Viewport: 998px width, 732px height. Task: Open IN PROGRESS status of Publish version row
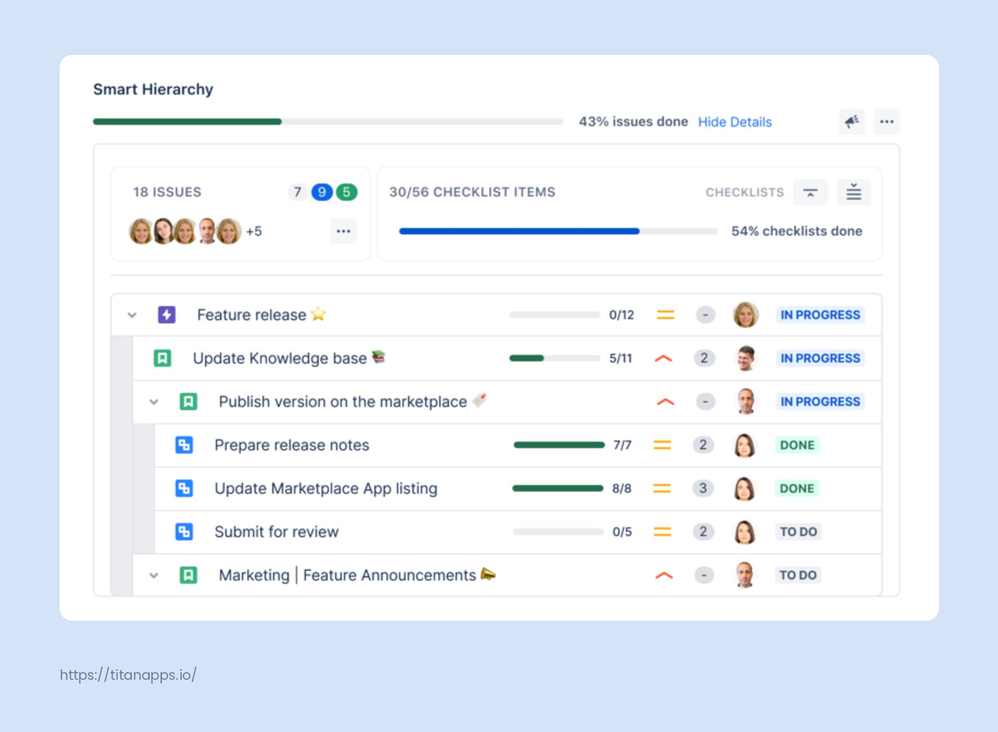click(x=820, y=402)
